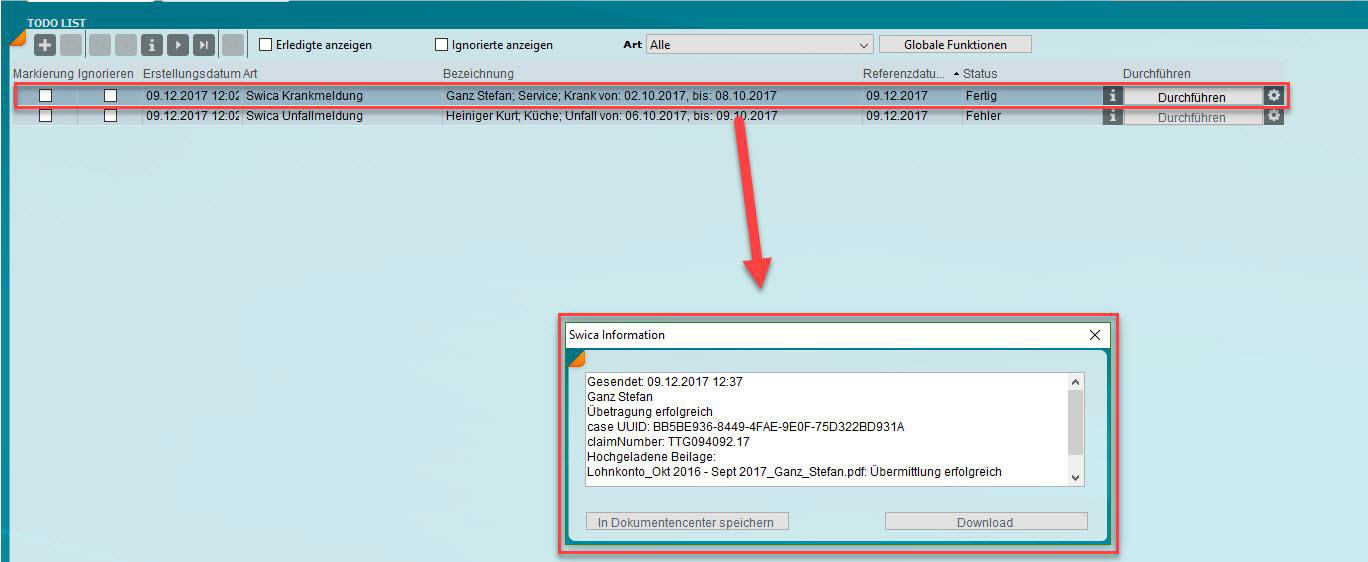Close the Swica Information dialog
1368x562 pixels.
pos(1094,335)
